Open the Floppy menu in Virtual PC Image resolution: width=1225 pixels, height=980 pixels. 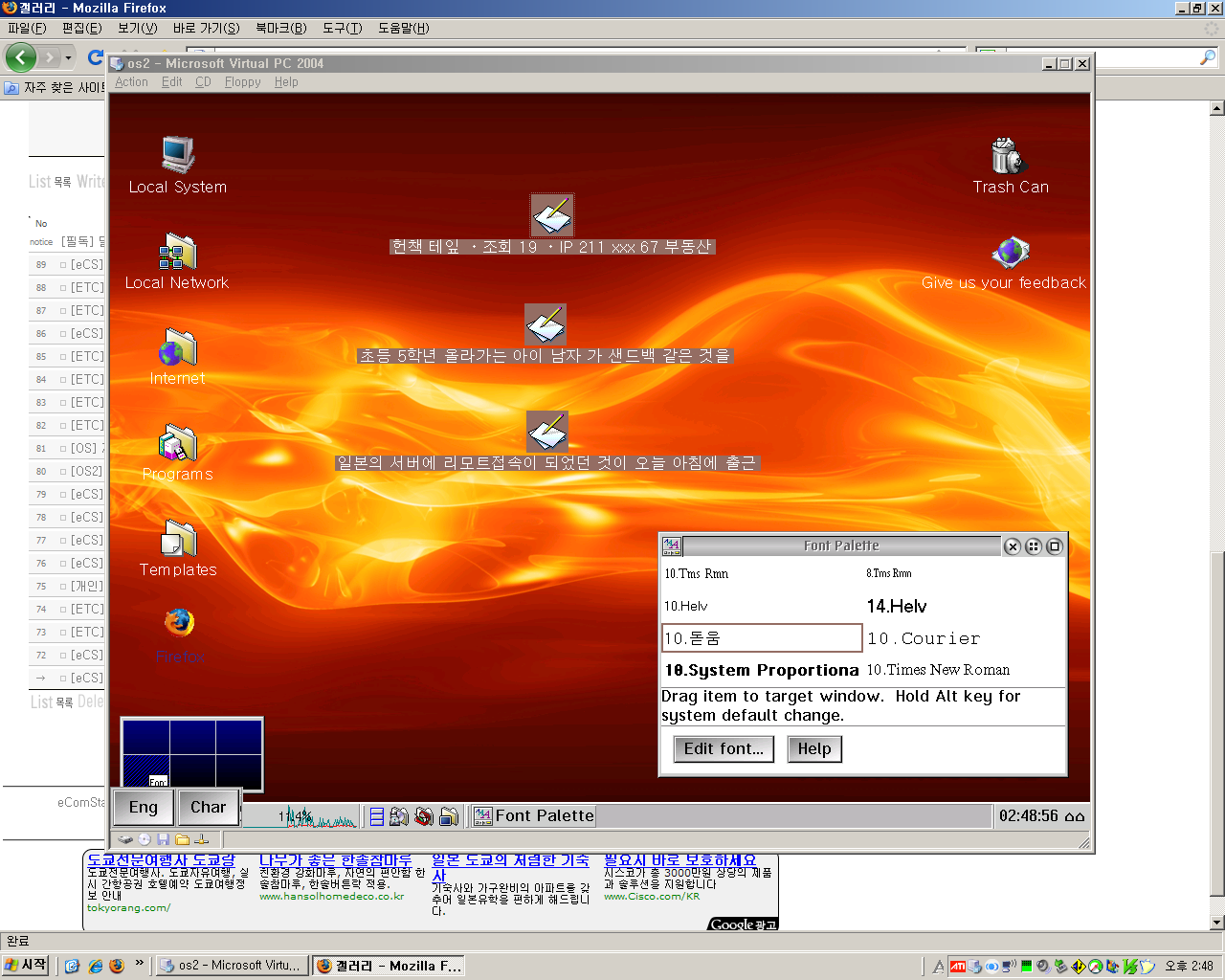point(242,82)
